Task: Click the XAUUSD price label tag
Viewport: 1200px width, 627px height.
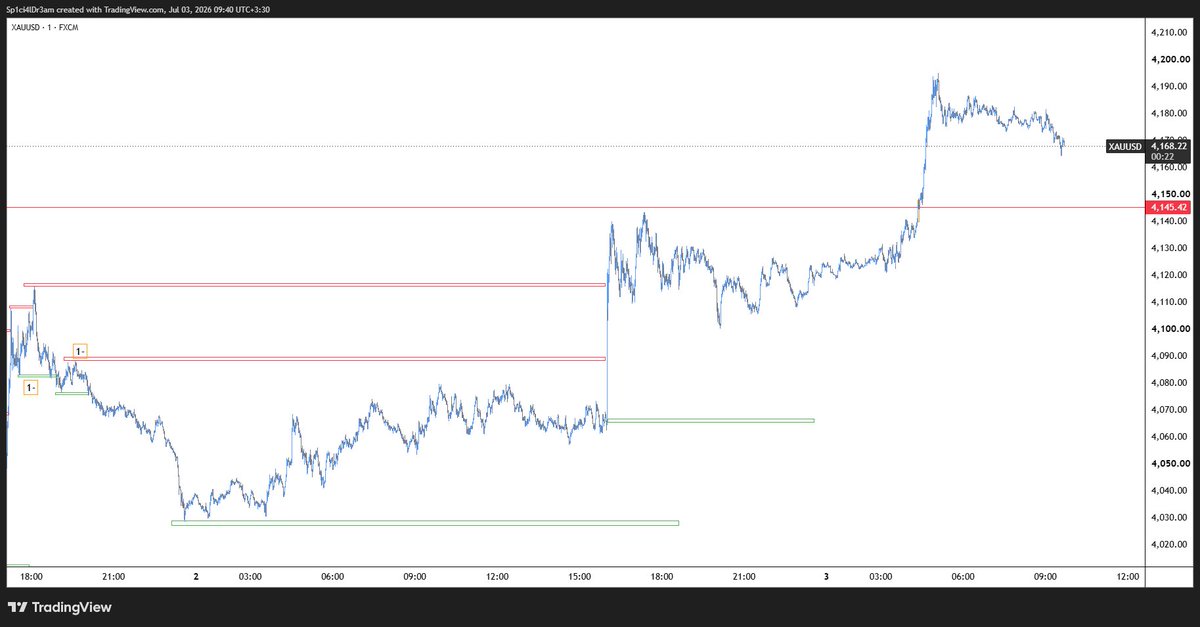Action: tap(1125, 146)
